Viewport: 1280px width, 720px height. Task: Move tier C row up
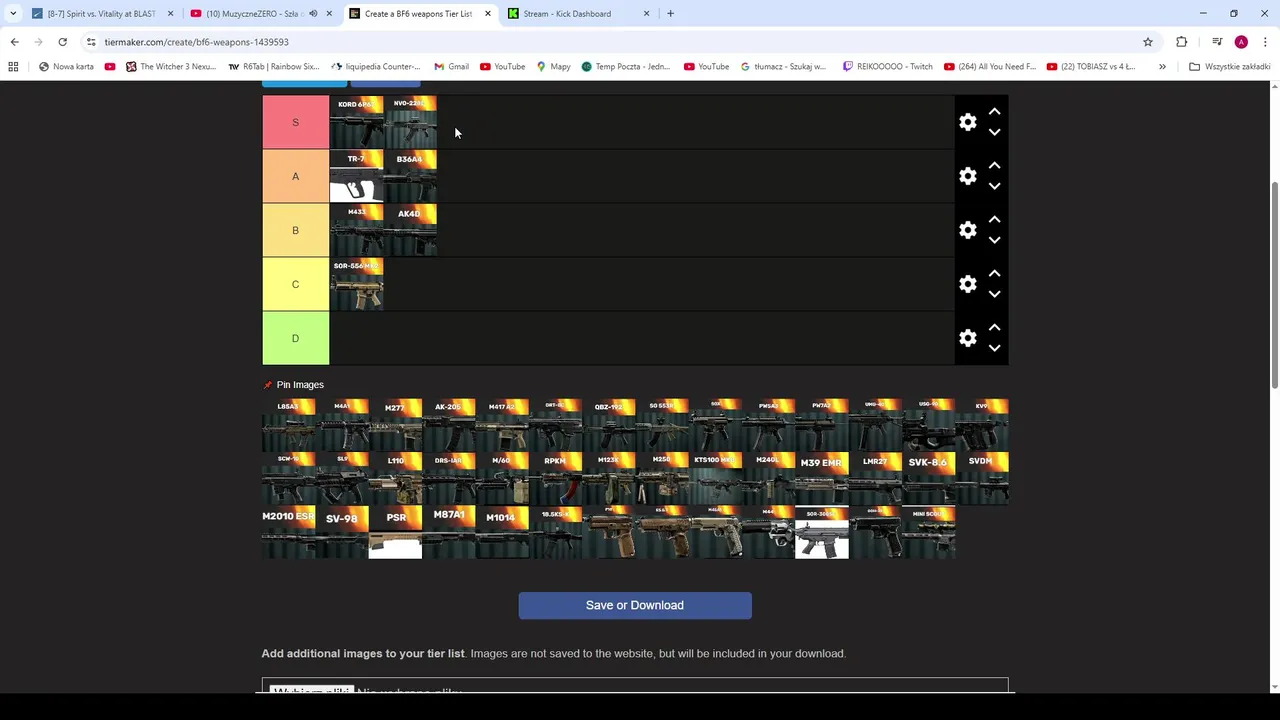(994, 274)
